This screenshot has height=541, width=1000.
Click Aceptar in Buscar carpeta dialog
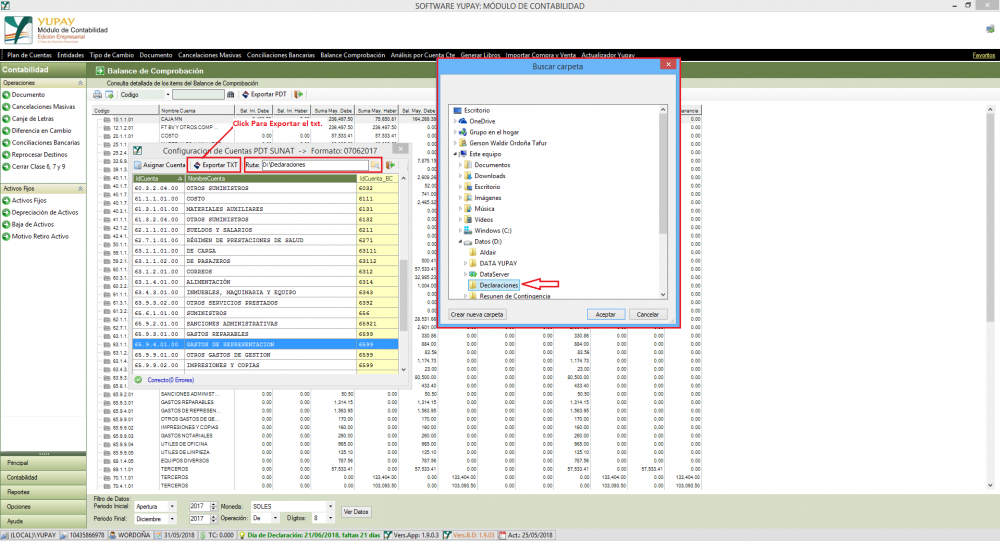(605, 315)
